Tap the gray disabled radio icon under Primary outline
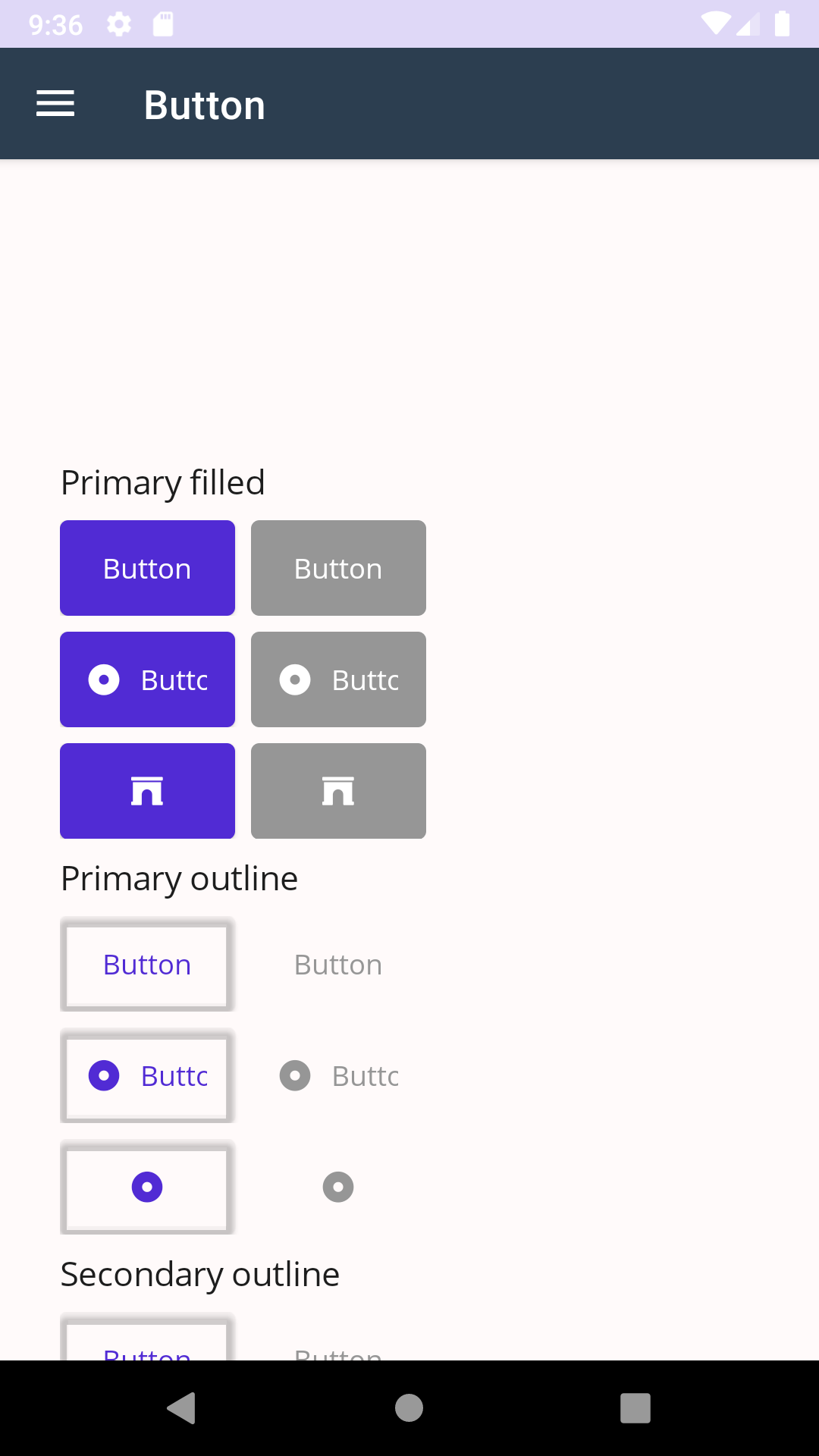This screenshot has width=819, height=1456. coord(295,1075)
